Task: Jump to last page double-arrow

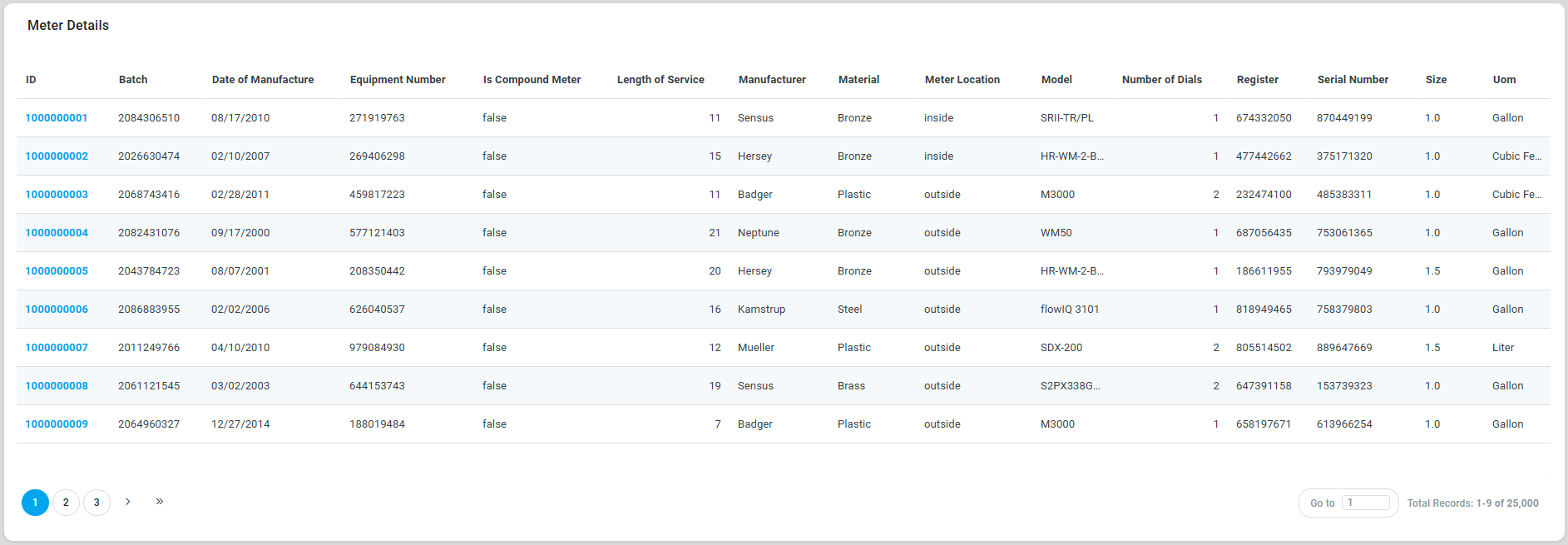Action: point(160,502)
